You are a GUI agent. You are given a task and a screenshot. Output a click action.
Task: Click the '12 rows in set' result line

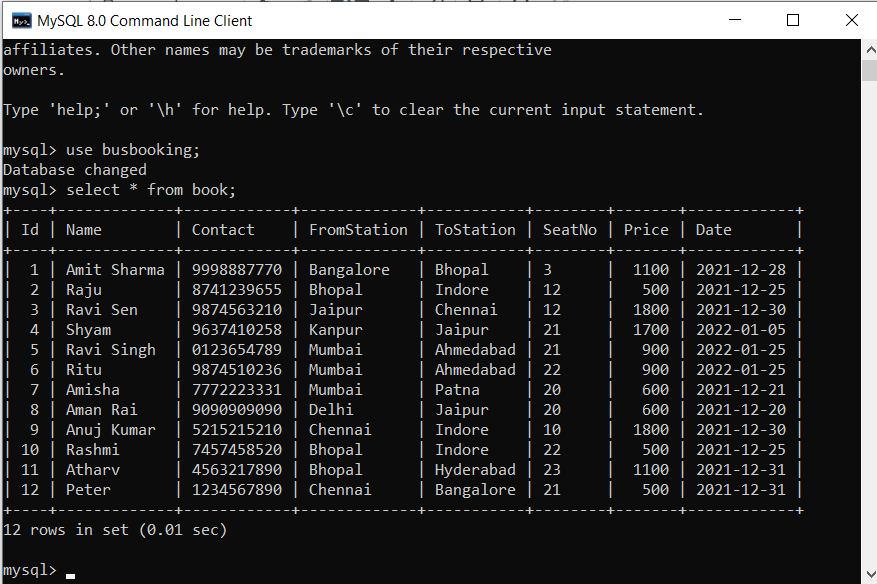(115, 530)
